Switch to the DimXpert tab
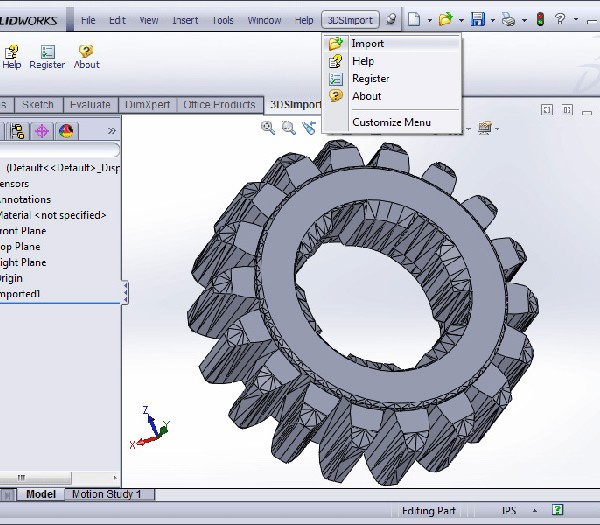Viewport: 600px width, 525px height. click(x=147, y=105)
